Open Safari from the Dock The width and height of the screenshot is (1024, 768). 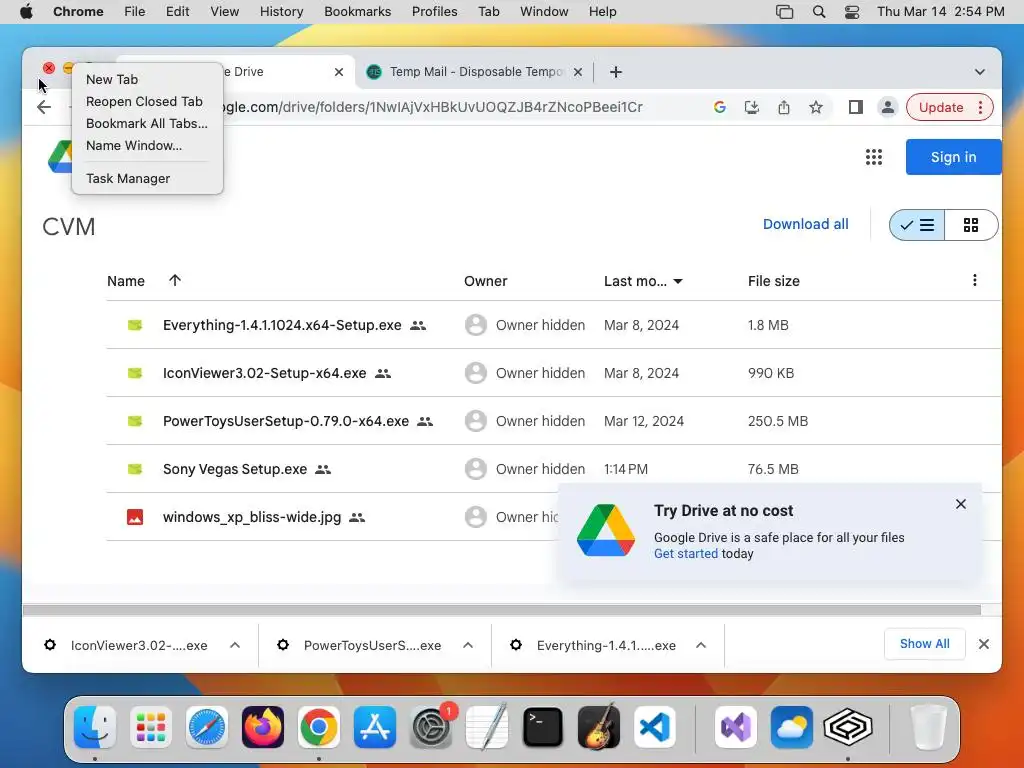(207, 727)
